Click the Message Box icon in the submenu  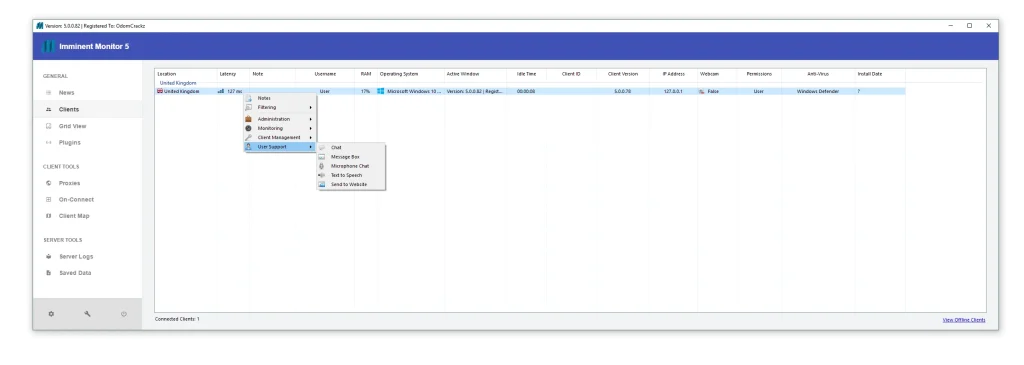coord(321,157)
